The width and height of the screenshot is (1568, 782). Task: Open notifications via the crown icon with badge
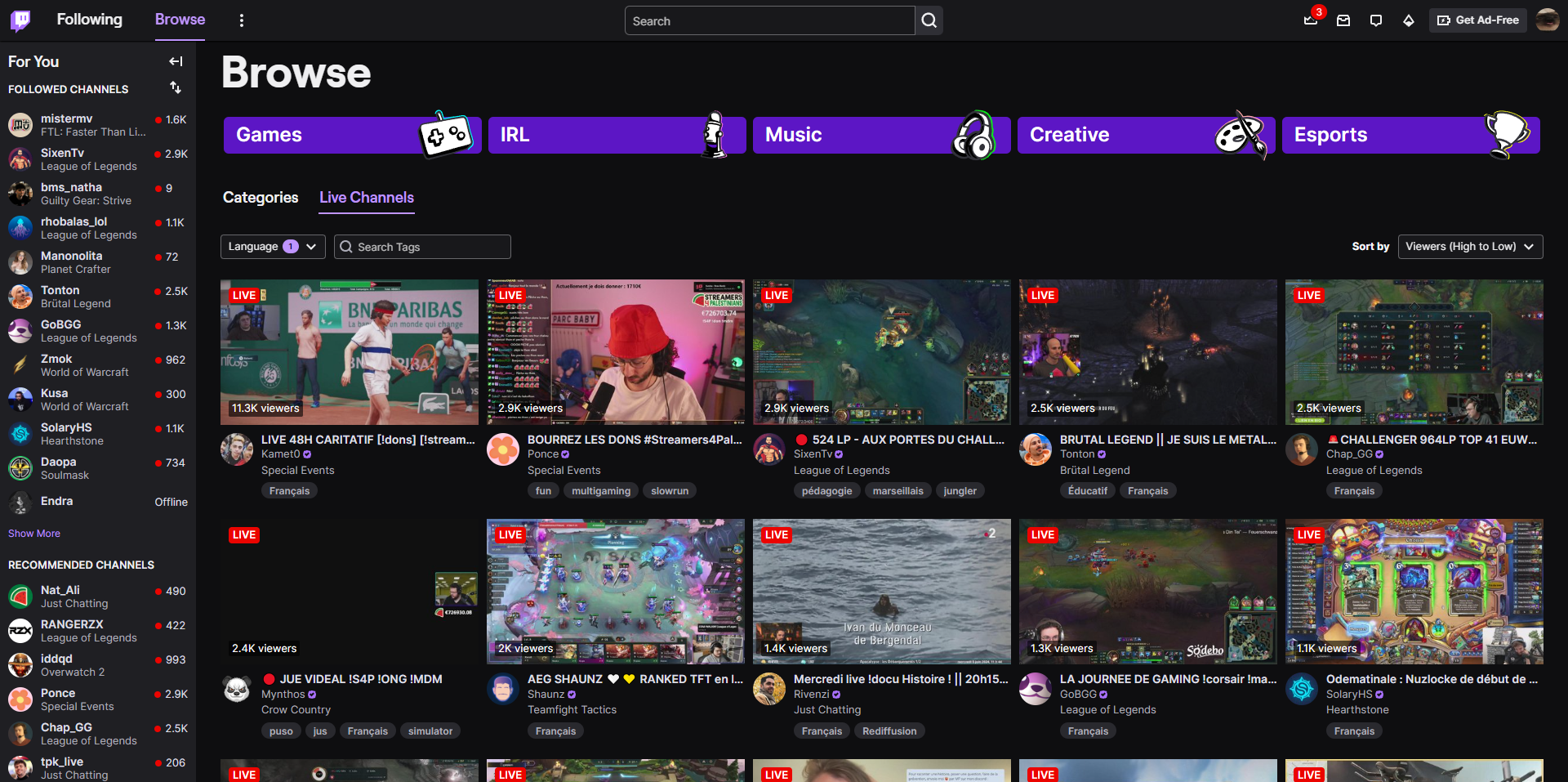click(x=1310, y=20)
